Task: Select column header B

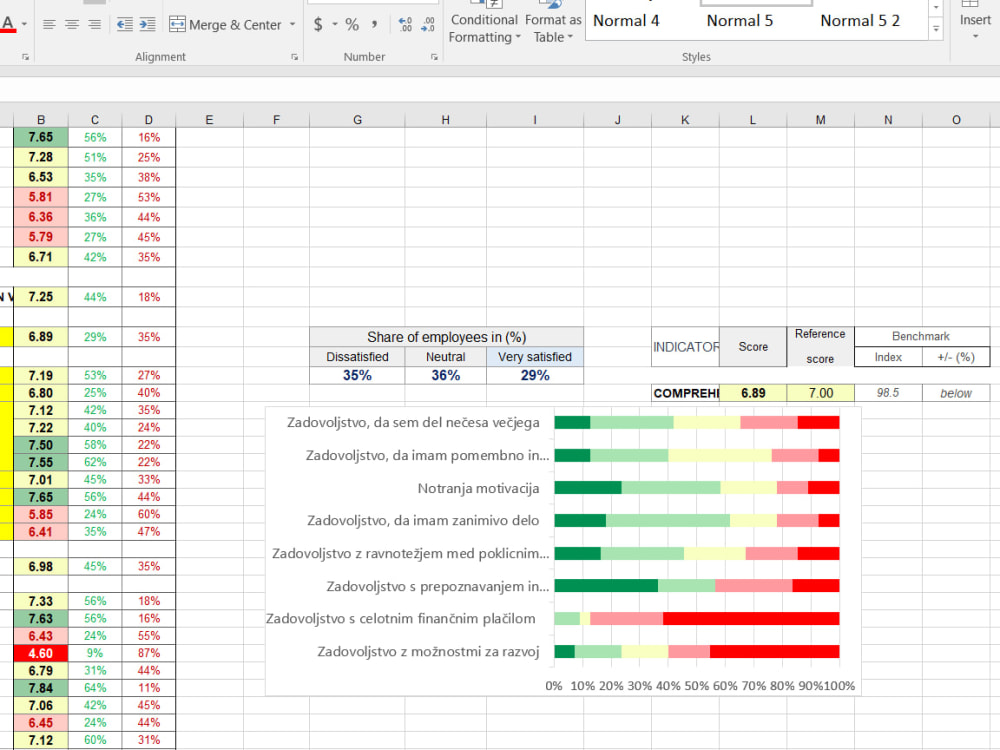Action: coord(40,119)
